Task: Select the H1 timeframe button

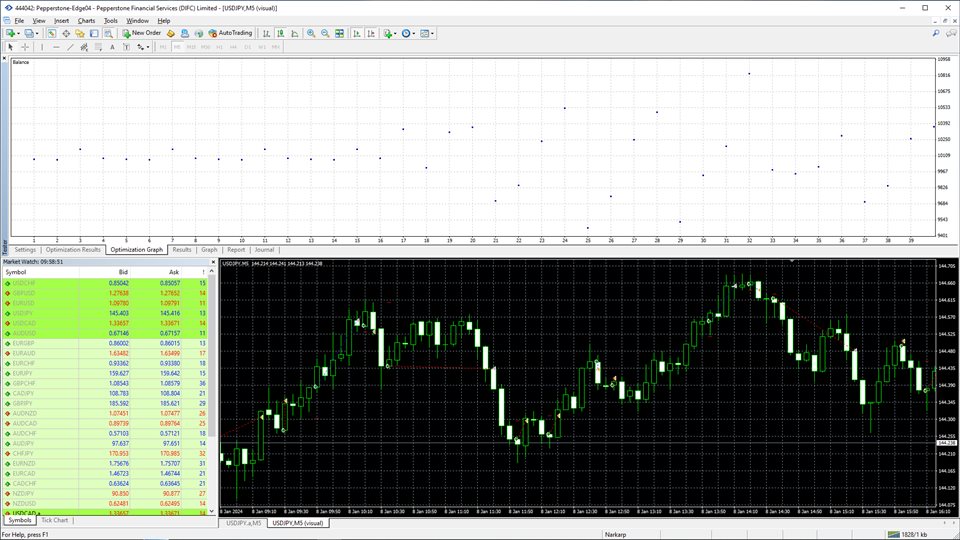Action: [219, 47]
